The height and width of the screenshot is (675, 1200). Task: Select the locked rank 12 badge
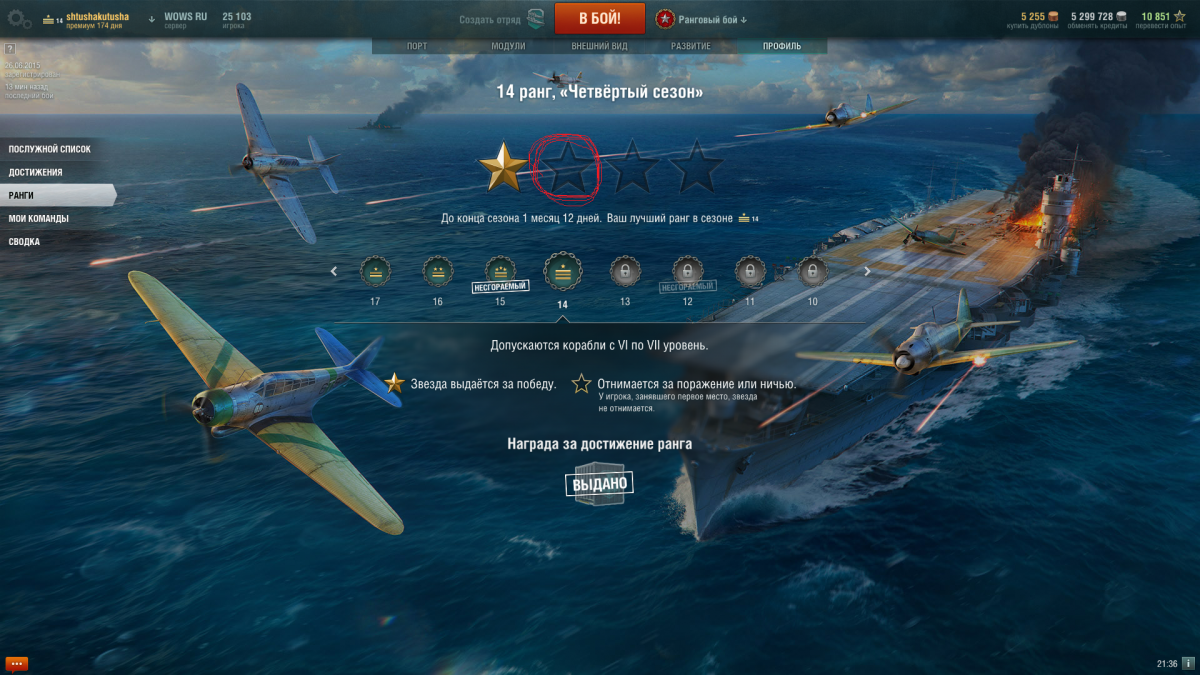[687, 271]
